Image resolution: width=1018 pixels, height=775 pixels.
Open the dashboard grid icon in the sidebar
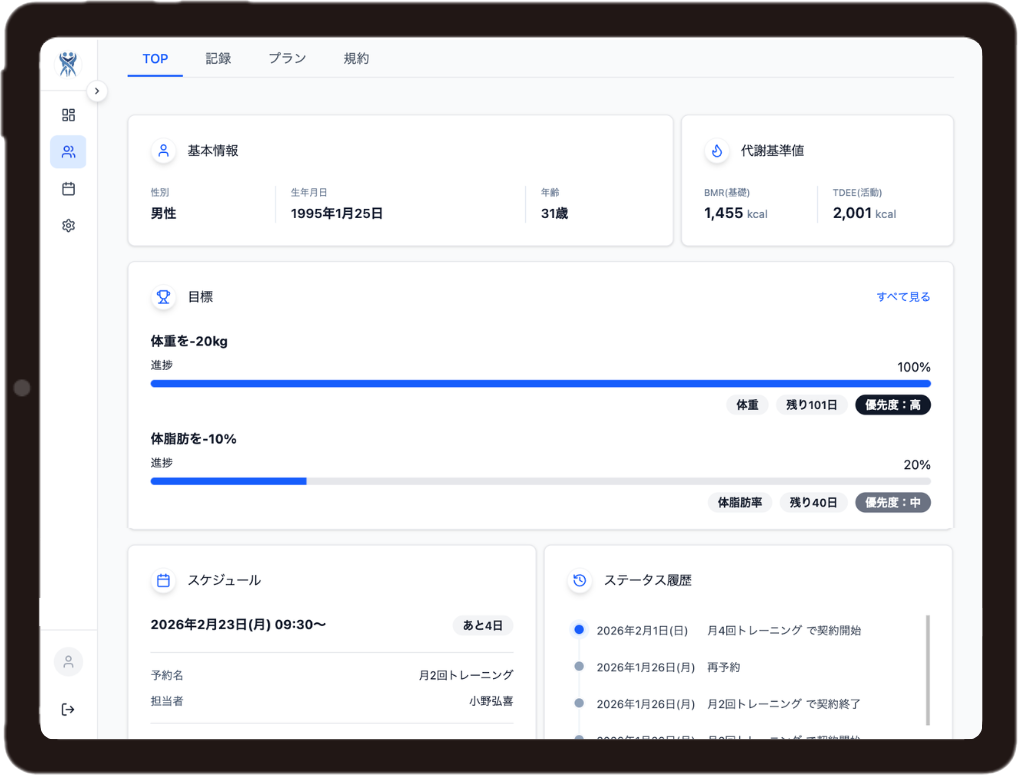(67, 115)
